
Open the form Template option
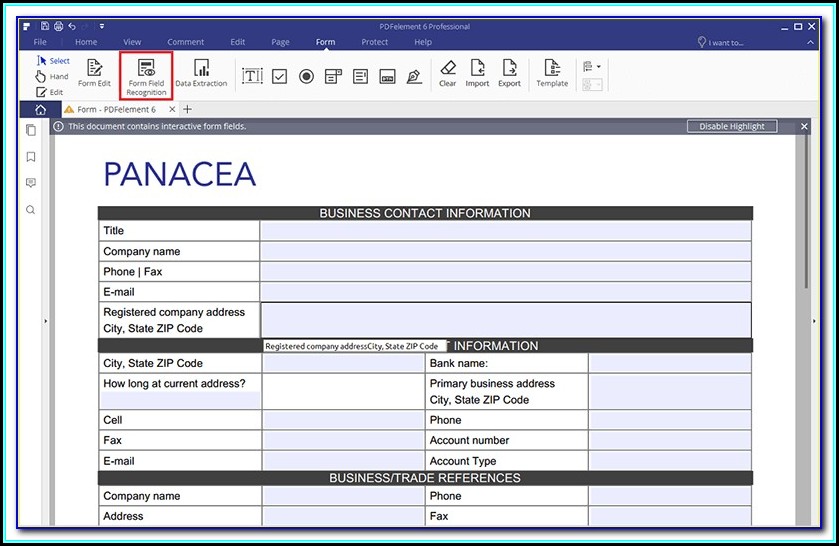tap(552, 73)
